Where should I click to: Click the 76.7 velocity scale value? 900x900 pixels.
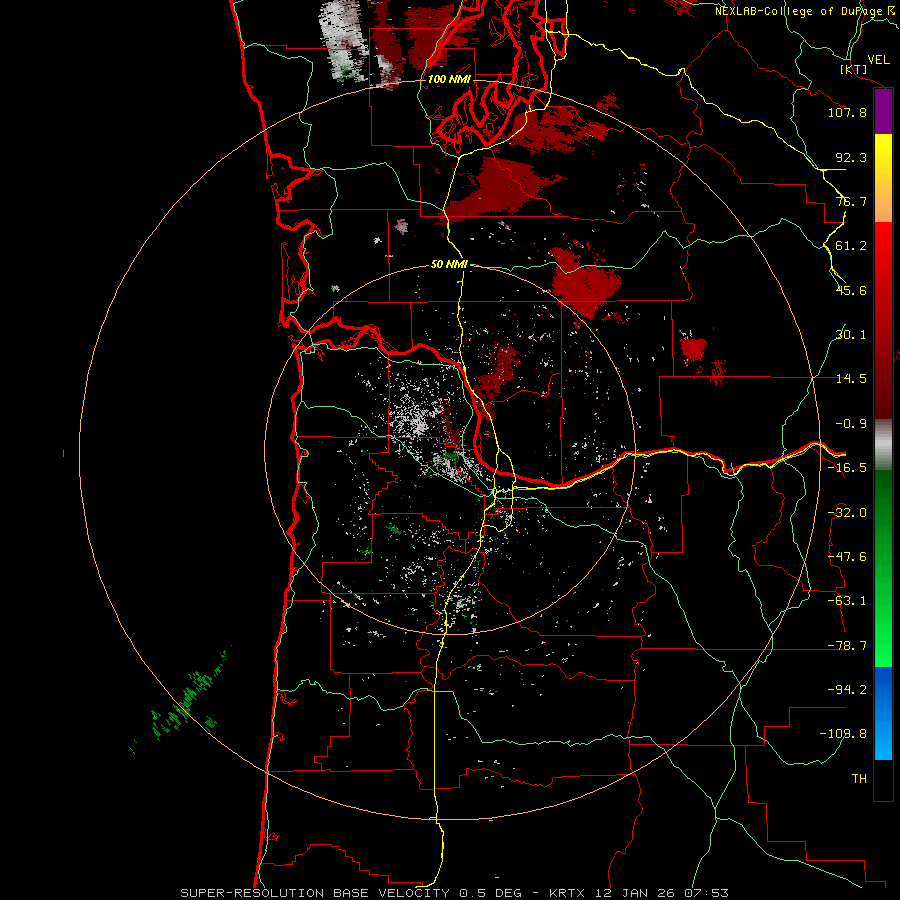tap(851, 201)
